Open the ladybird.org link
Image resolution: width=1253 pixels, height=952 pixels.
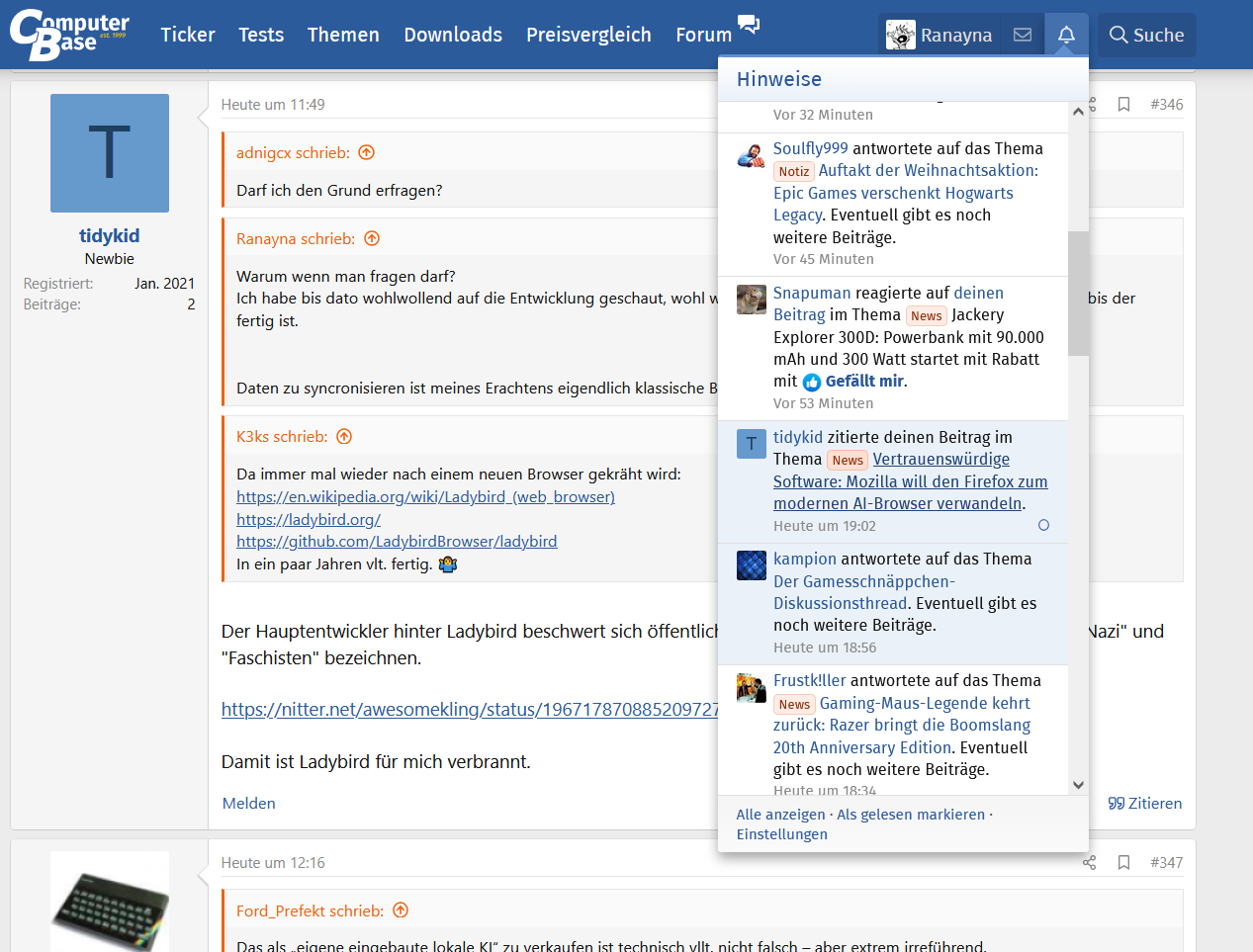pyautogui.click(x=309, y=519)
